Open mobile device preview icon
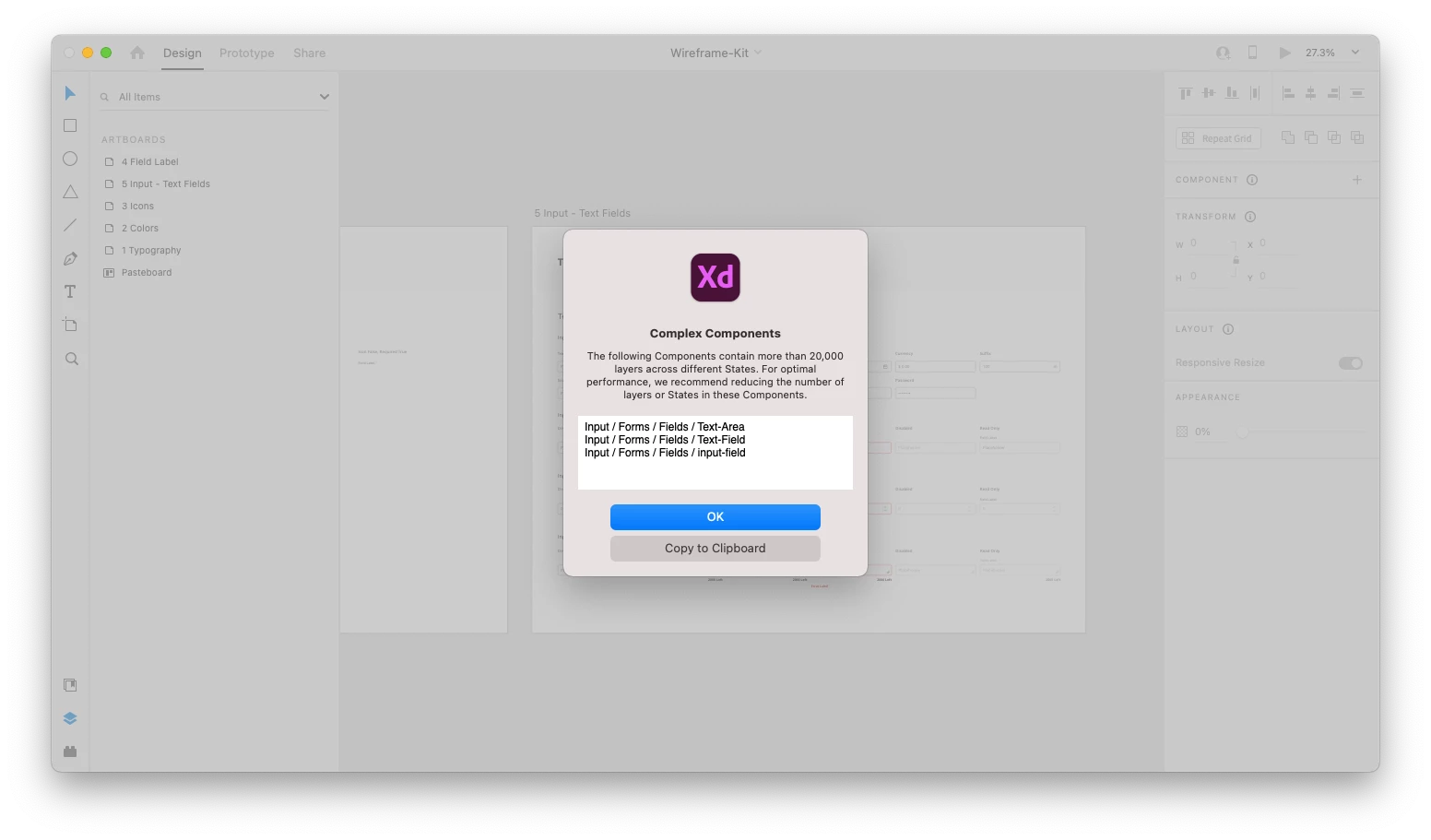The image size is (1431, 840). (x=1252, y=53)
